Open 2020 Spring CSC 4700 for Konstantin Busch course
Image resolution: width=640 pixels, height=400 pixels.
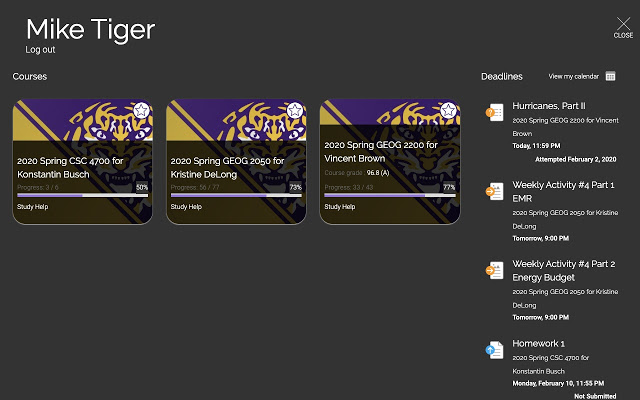70,167
